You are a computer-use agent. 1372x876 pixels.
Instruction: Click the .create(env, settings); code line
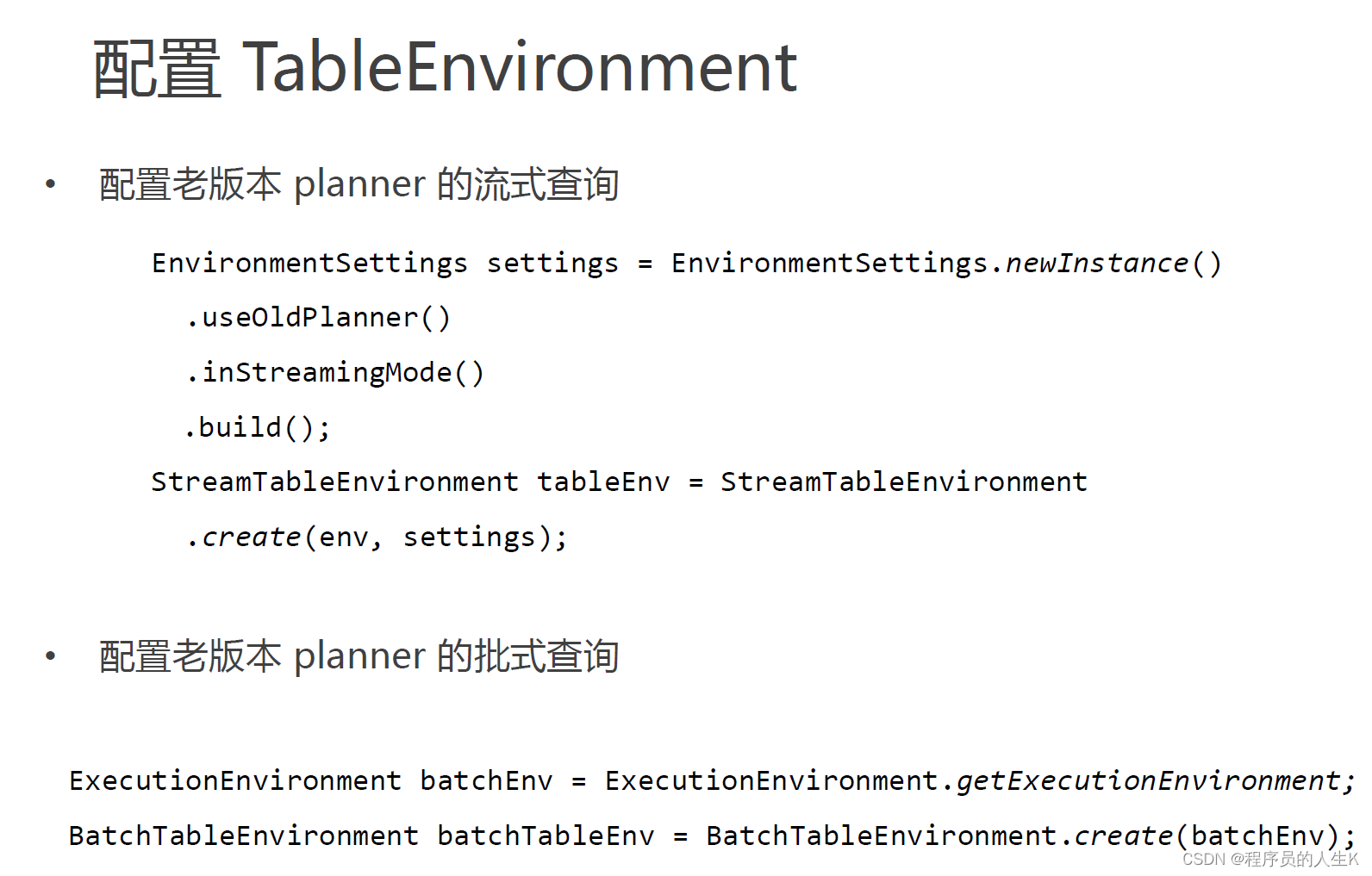377,537
